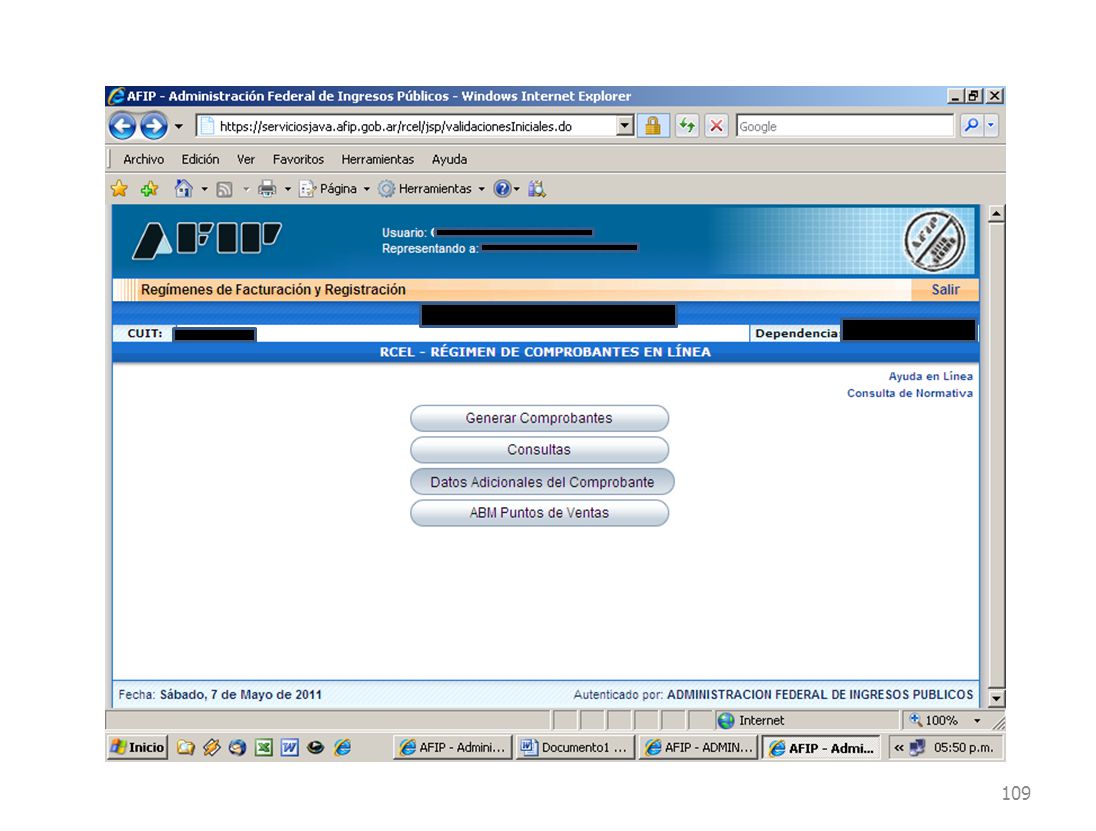
Task: Click the Consultas button
Action: coord(539,449)
